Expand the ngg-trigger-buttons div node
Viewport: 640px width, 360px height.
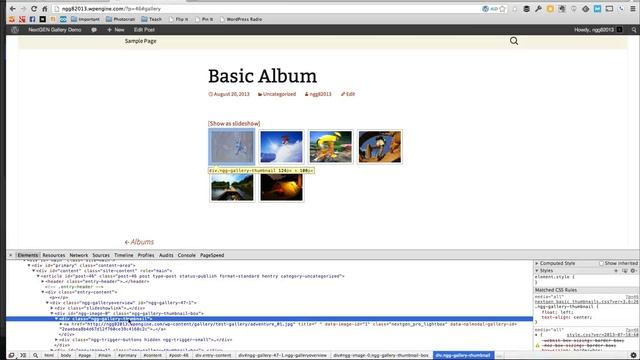[x=56, y=340]
